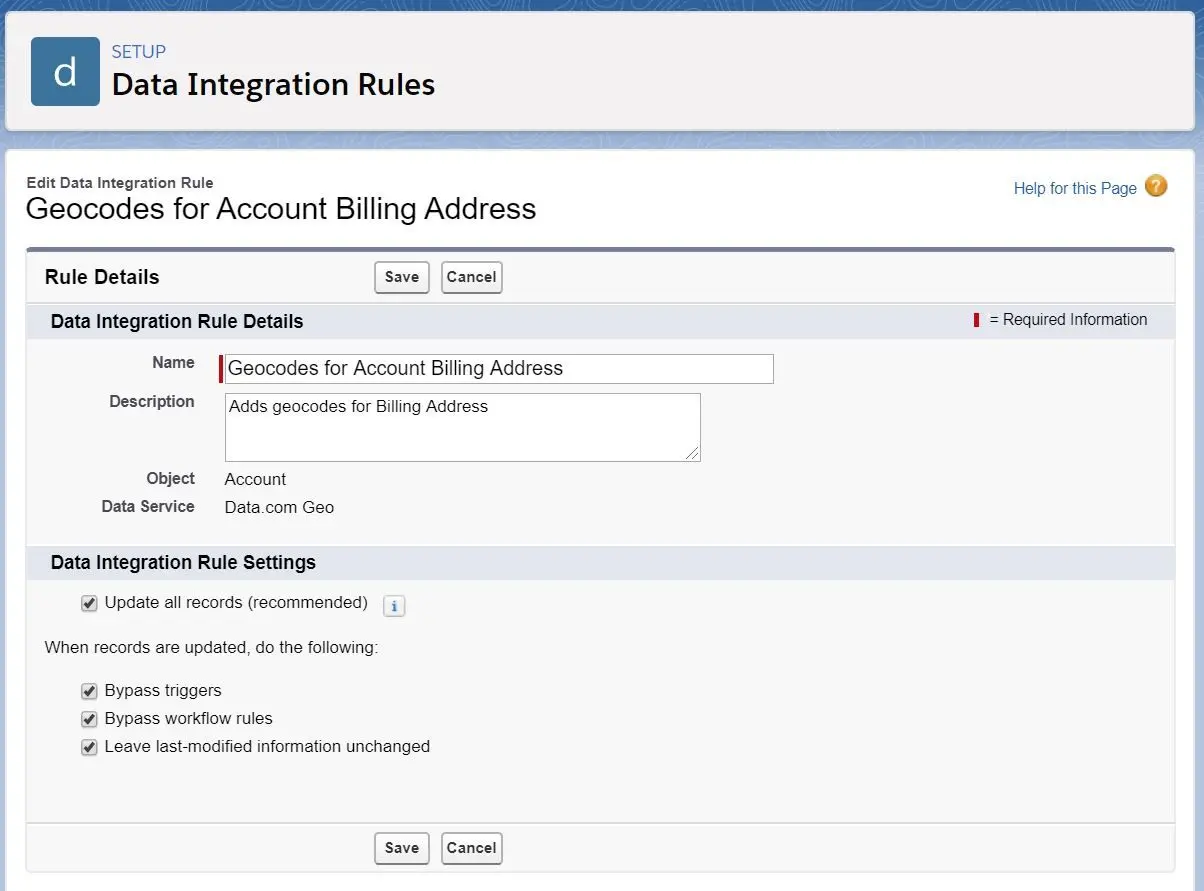
Task: Click the Bypass workflow rules label
Action: (x=189, y=719)
